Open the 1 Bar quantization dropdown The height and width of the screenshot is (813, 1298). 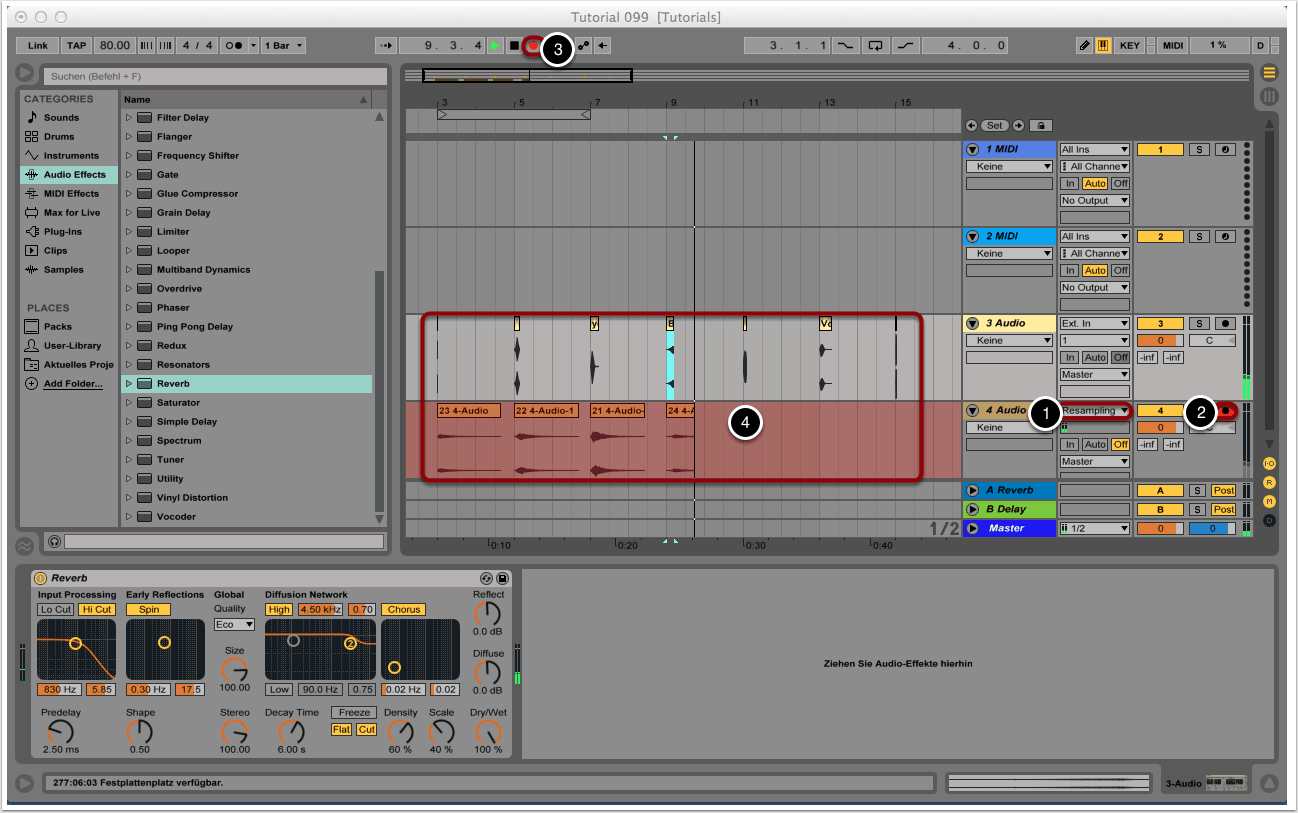(285, 46)
